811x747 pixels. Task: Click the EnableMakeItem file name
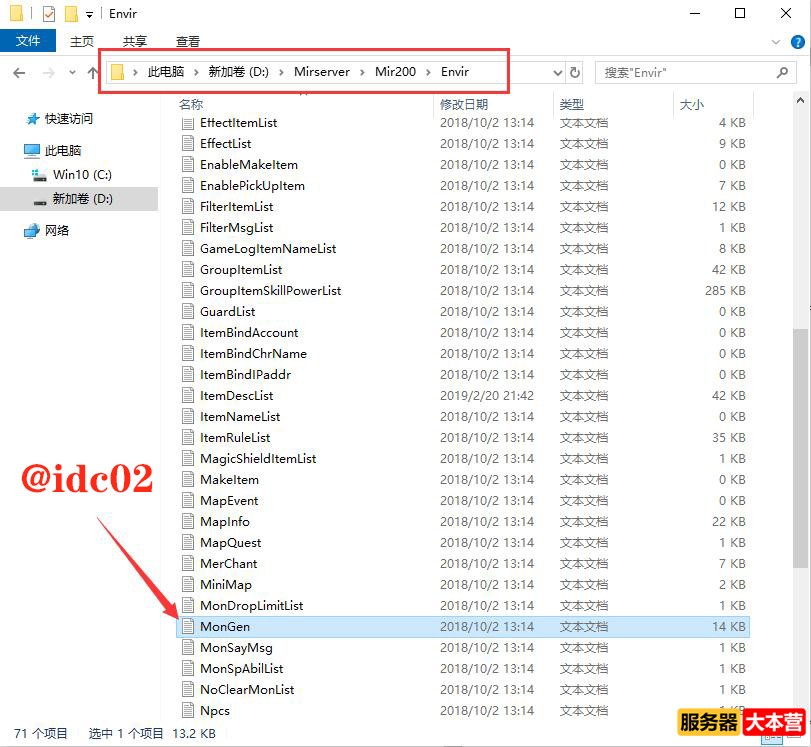[249, 165]
